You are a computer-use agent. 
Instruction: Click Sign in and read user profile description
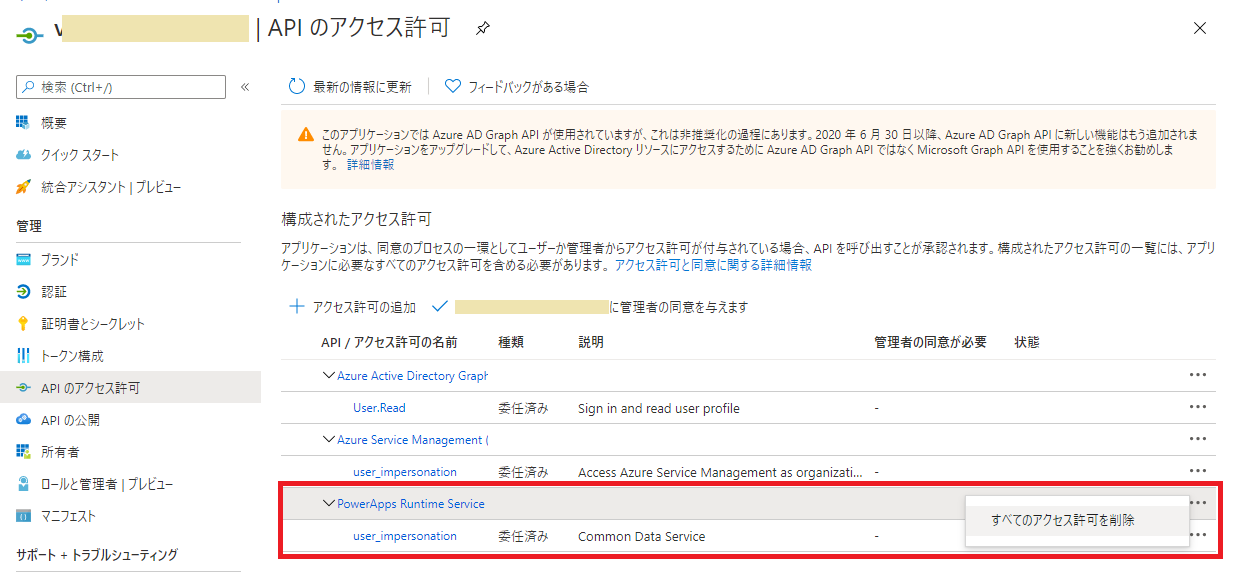click(659, 408)
